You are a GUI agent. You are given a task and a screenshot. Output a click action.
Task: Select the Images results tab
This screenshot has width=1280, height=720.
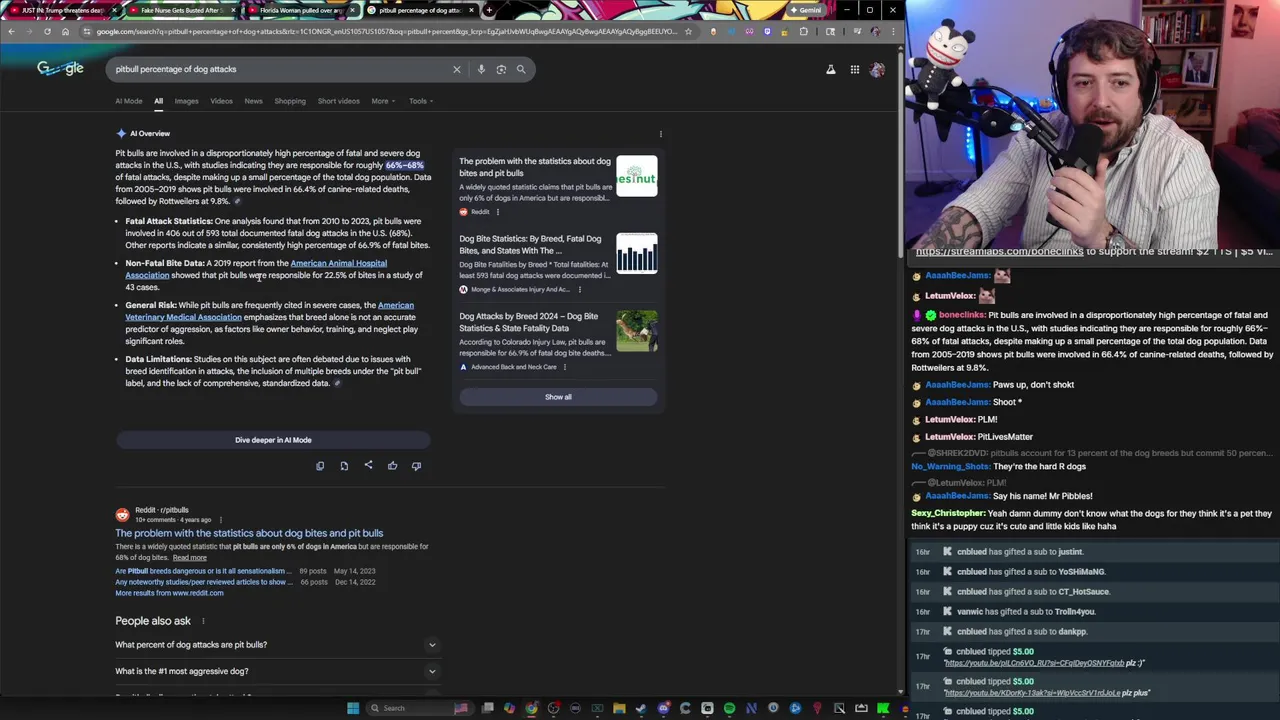tap(186, 101)
